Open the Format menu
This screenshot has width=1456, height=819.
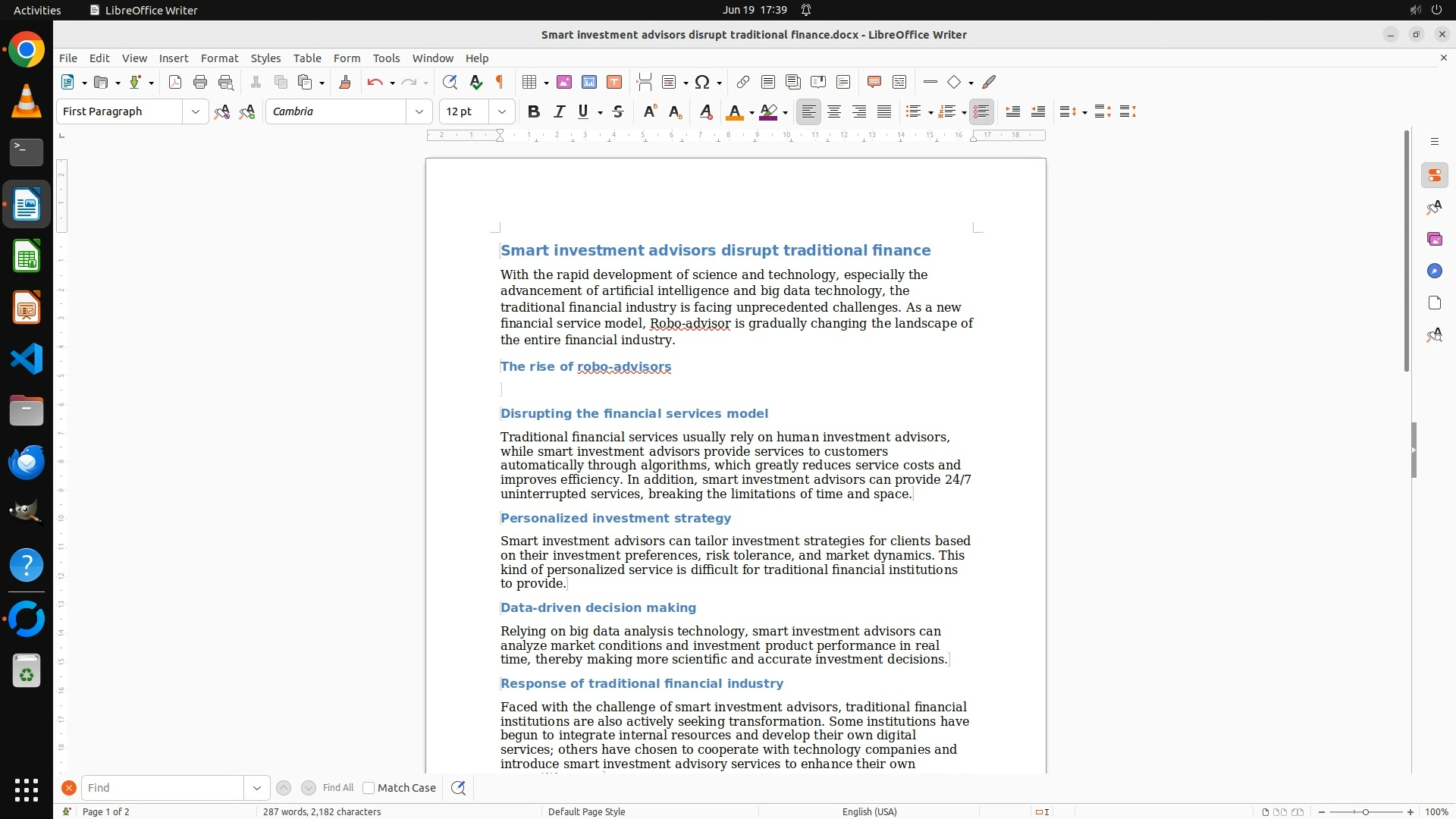click(219, 58)
